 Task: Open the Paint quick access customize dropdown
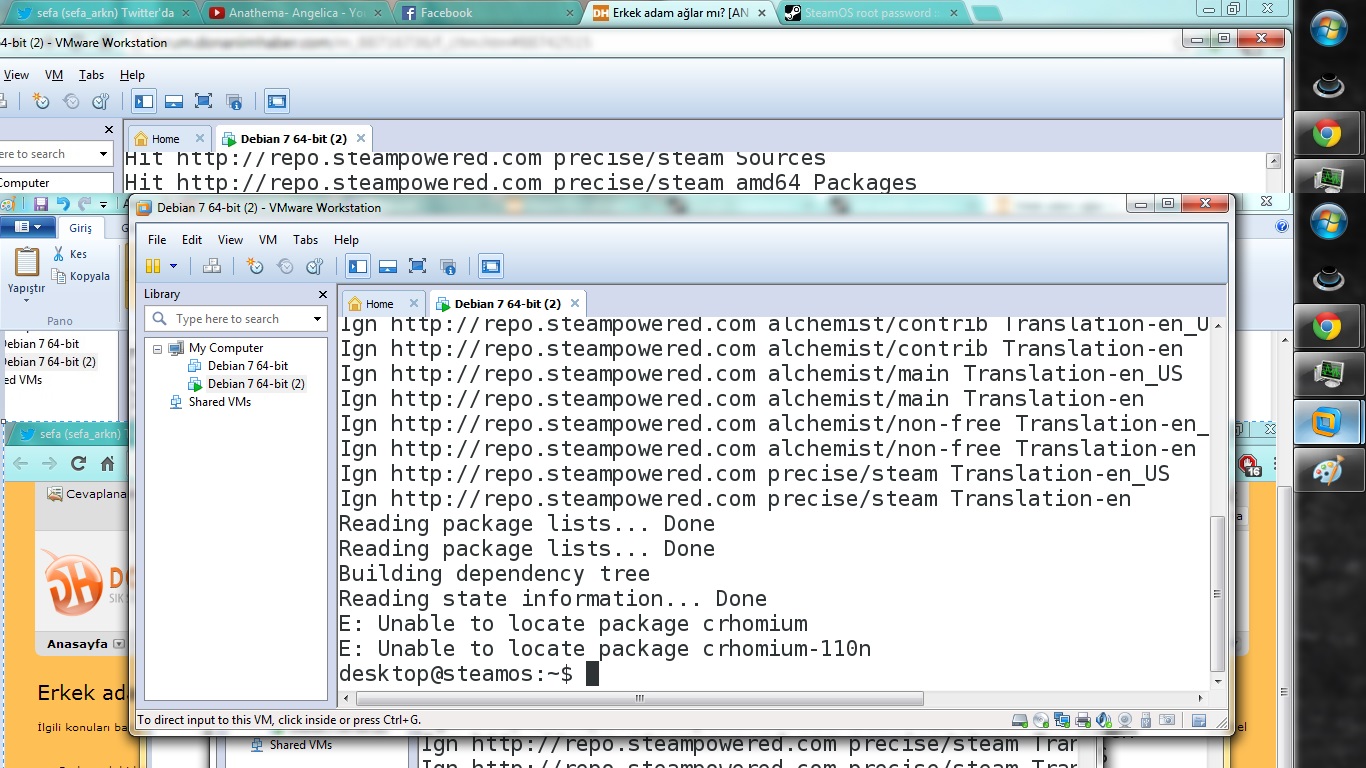[103, 205]
